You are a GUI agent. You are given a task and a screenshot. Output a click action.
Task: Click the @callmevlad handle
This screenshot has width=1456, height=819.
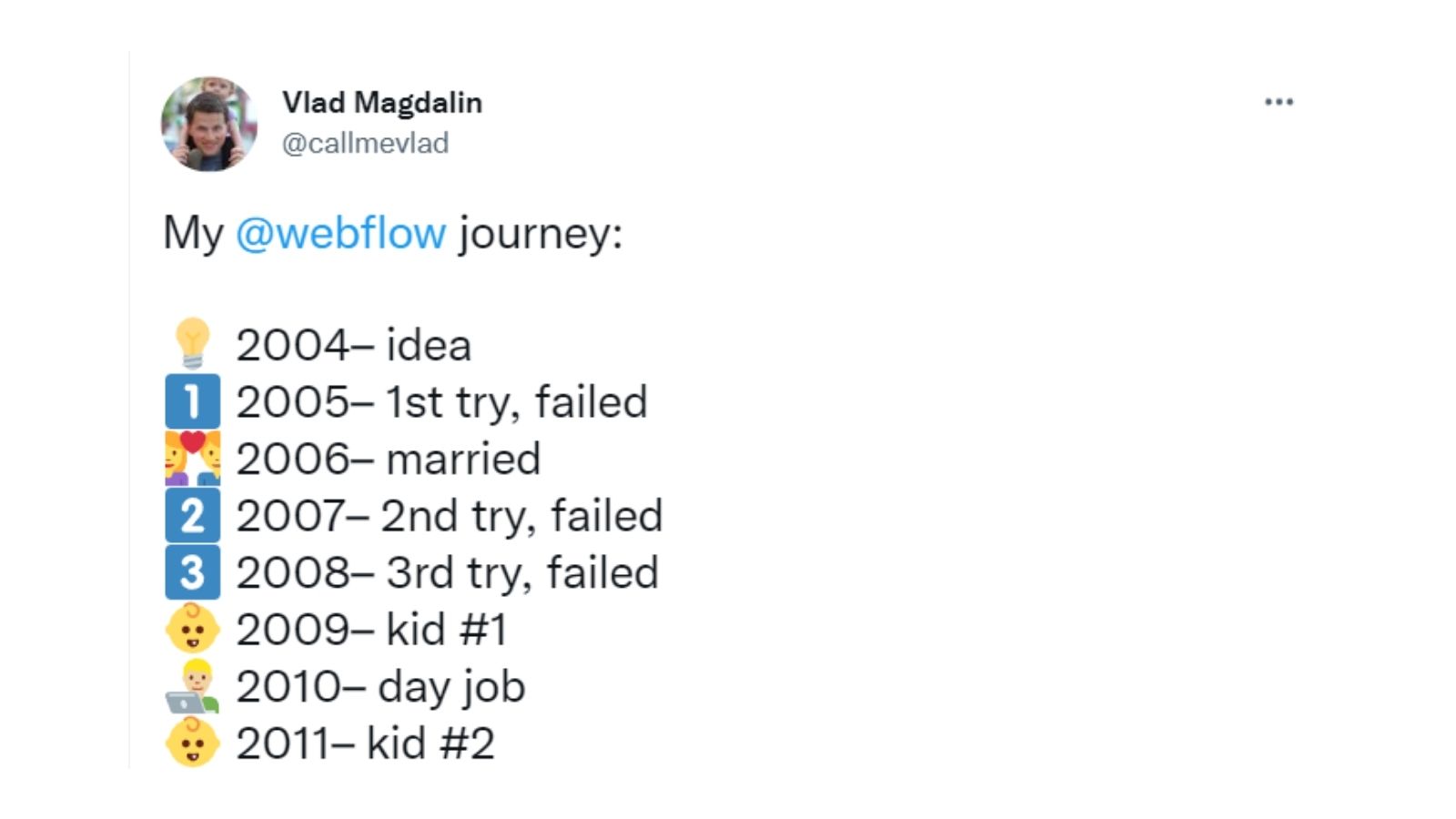pos(366,143)
